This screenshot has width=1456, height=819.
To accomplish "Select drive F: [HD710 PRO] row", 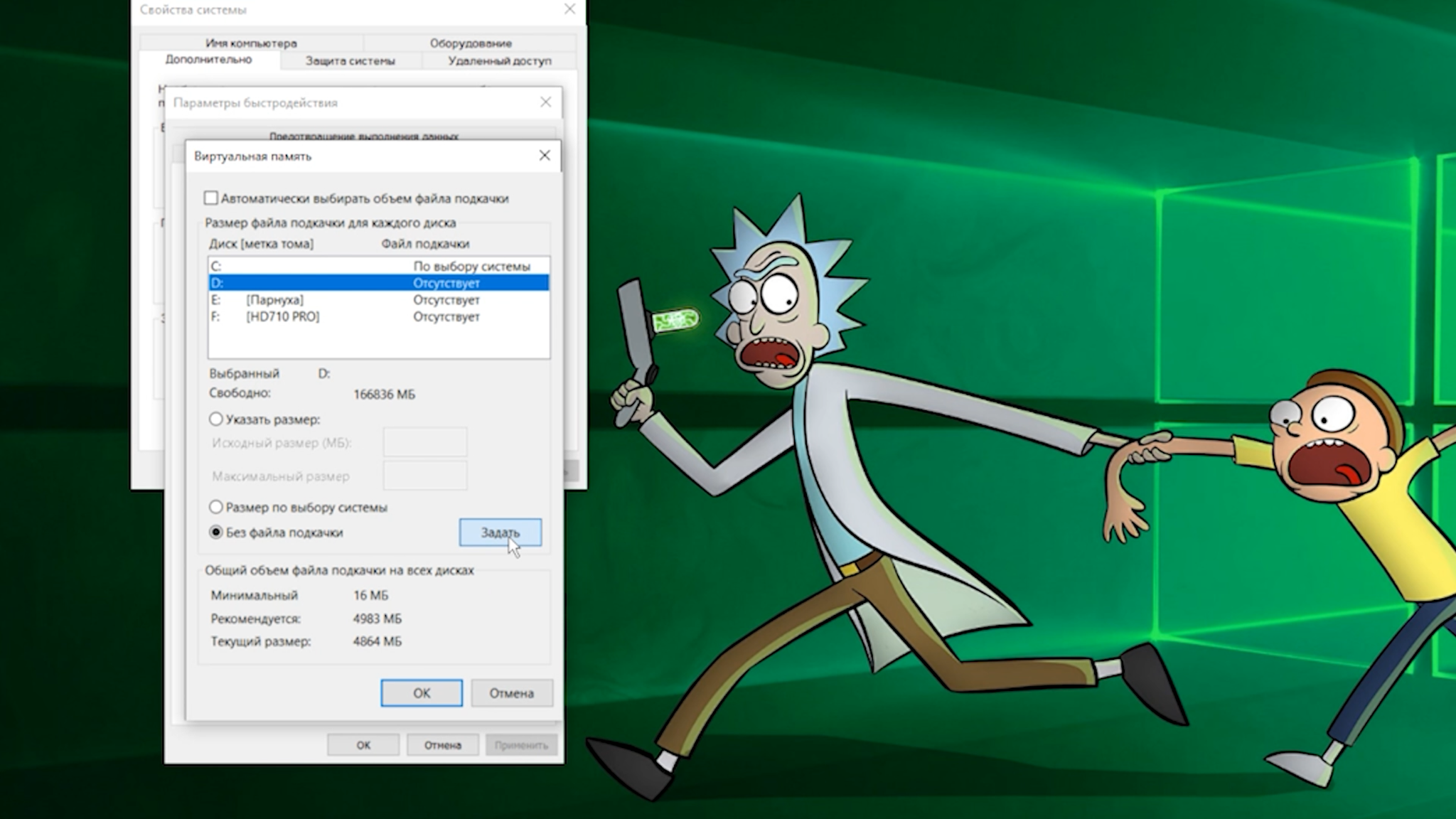I will point(379,317).
